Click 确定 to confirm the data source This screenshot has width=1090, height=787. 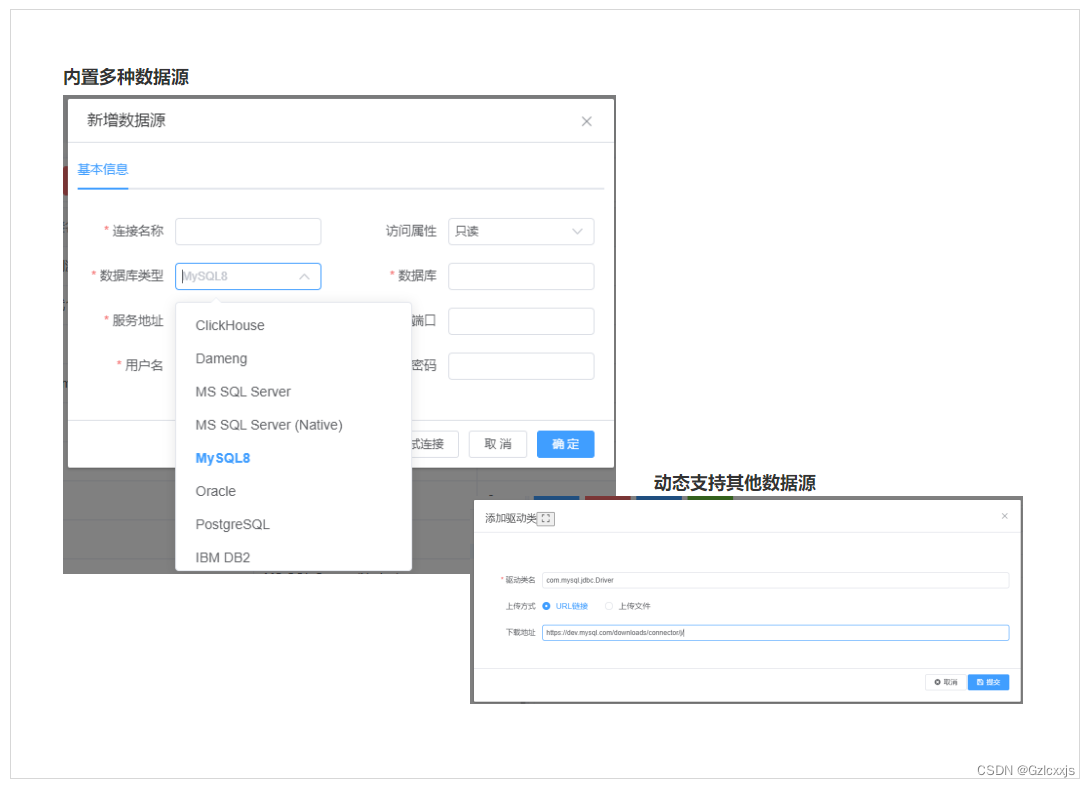[565, 444]
